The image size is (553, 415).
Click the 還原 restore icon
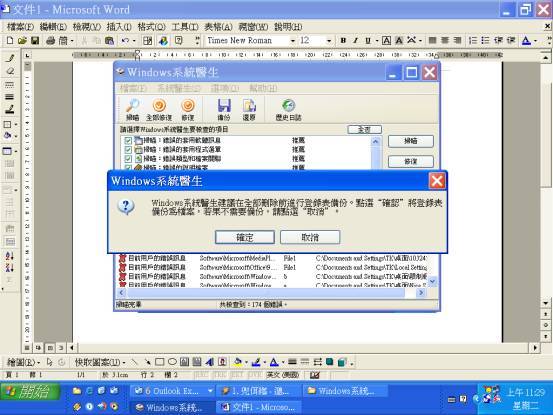click(x=249, y=110)
